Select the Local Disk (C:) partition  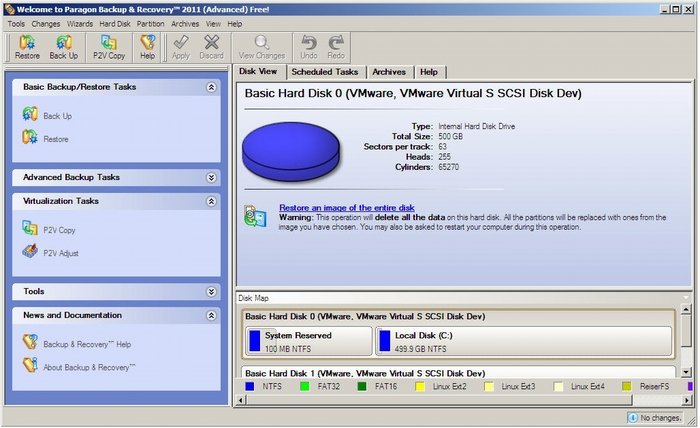coord(524,341)
